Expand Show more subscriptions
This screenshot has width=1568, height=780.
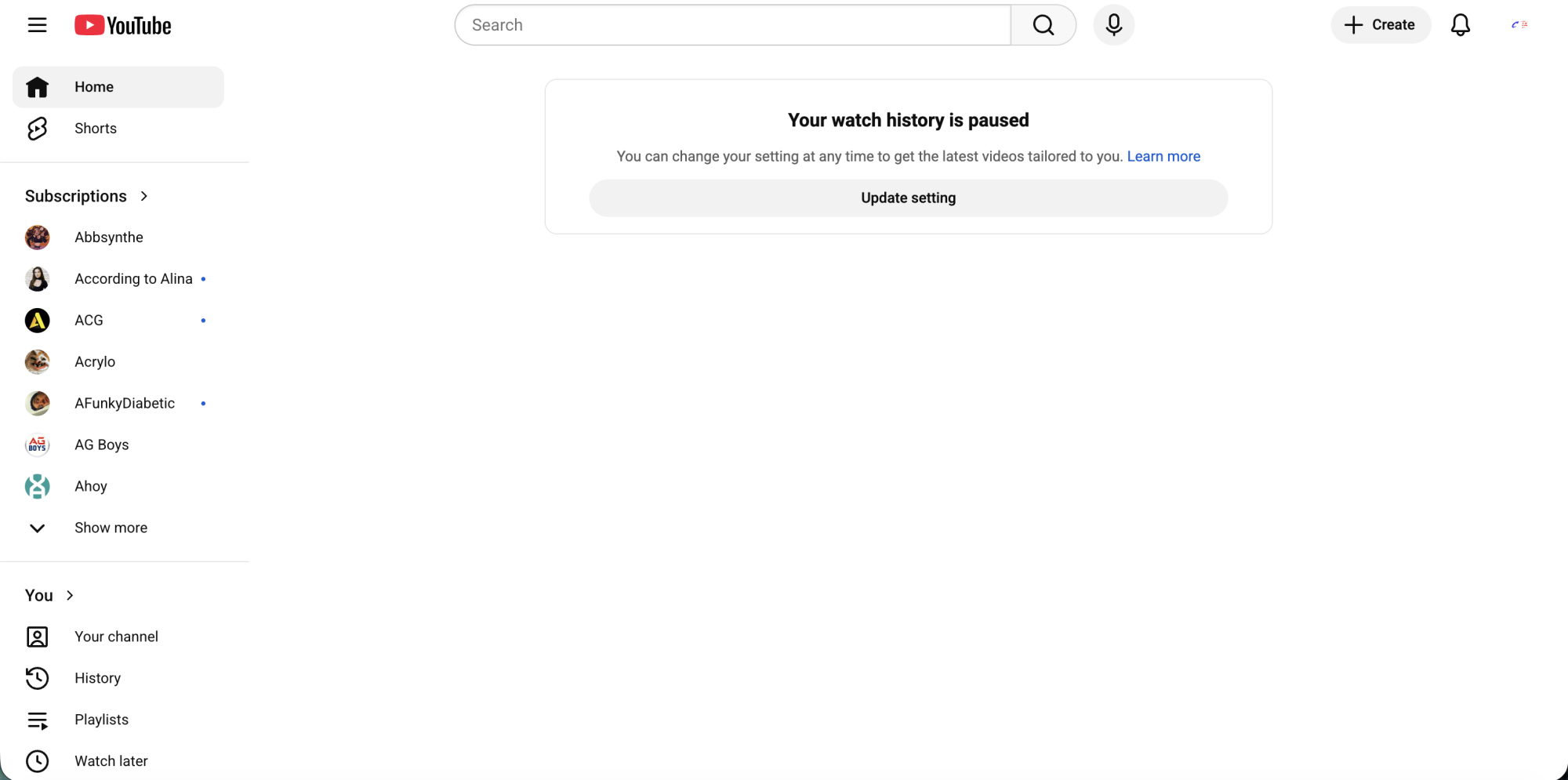[x=111, y=528]
